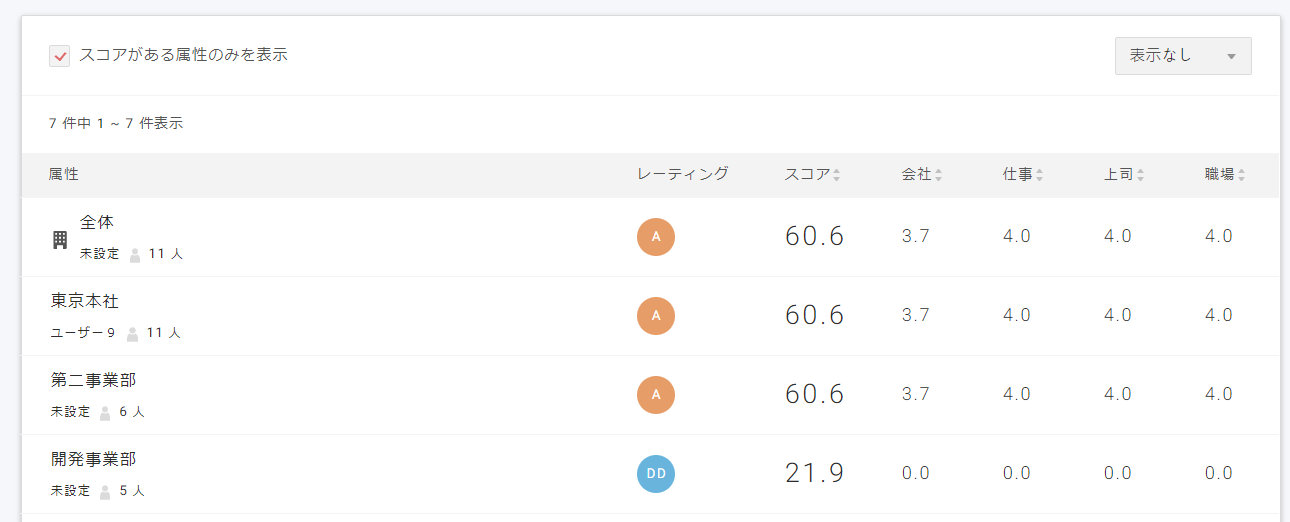Click the A rating badge for 東京本社

pos(656,316)
